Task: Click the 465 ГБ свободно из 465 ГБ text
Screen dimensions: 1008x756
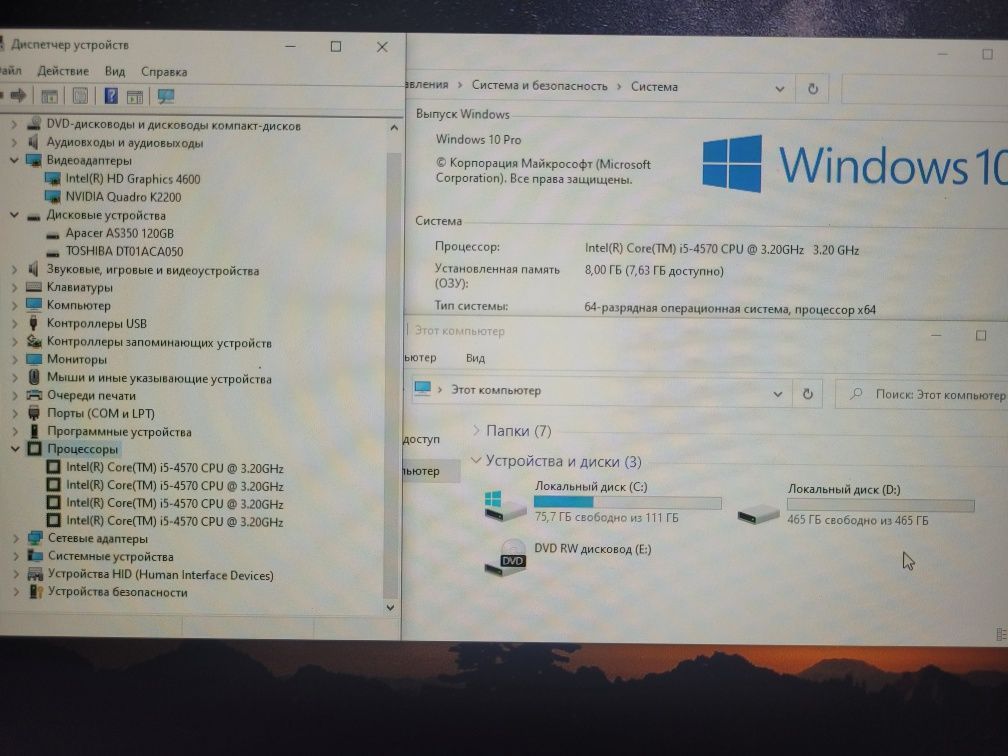Action: 858,520
